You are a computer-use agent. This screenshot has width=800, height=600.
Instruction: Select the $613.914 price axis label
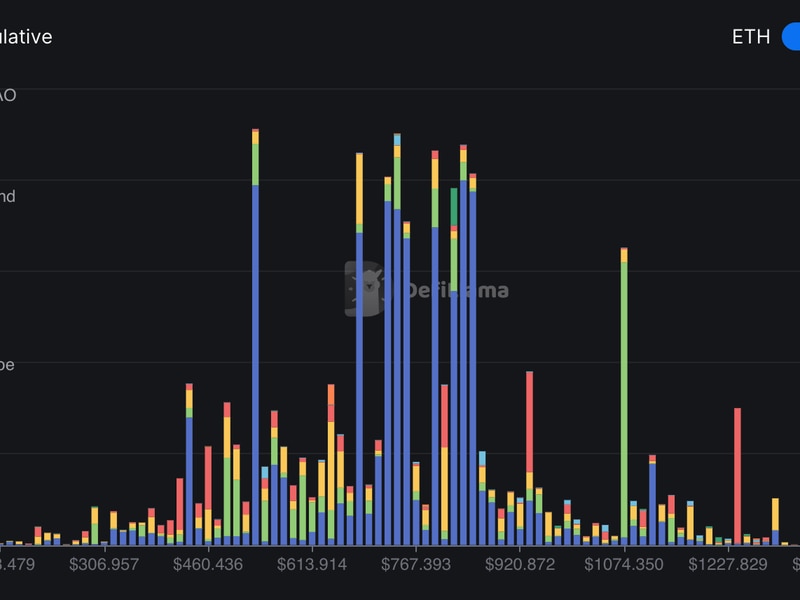pyautogui.click(x=312, y=565)
